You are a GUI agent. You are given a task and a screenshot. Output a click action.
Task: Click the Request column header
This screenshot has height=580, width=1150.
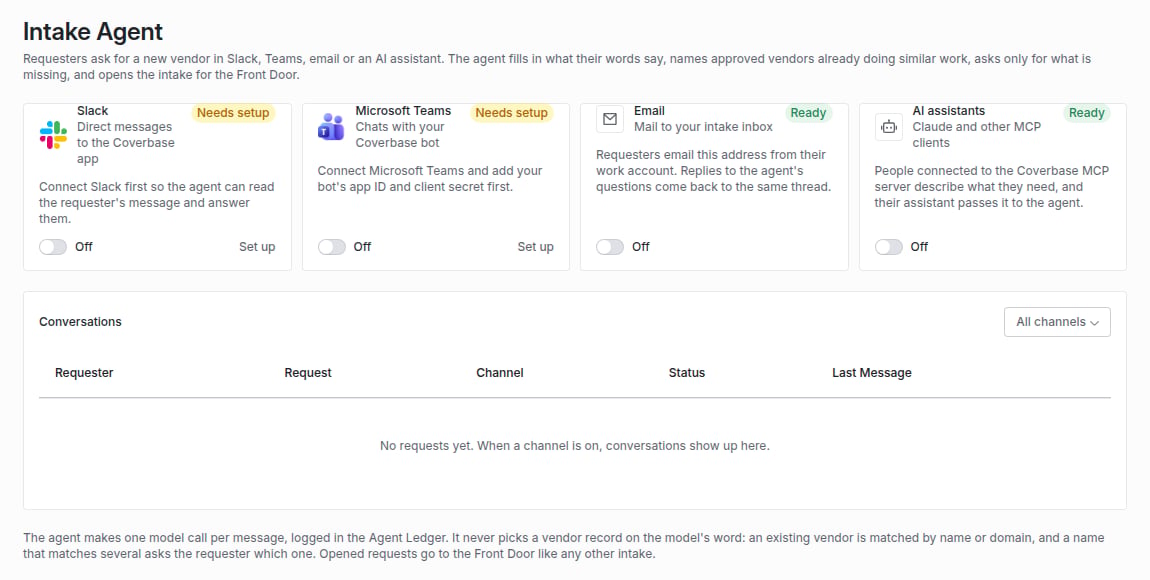pyautogui.click(x=308, y=372)
